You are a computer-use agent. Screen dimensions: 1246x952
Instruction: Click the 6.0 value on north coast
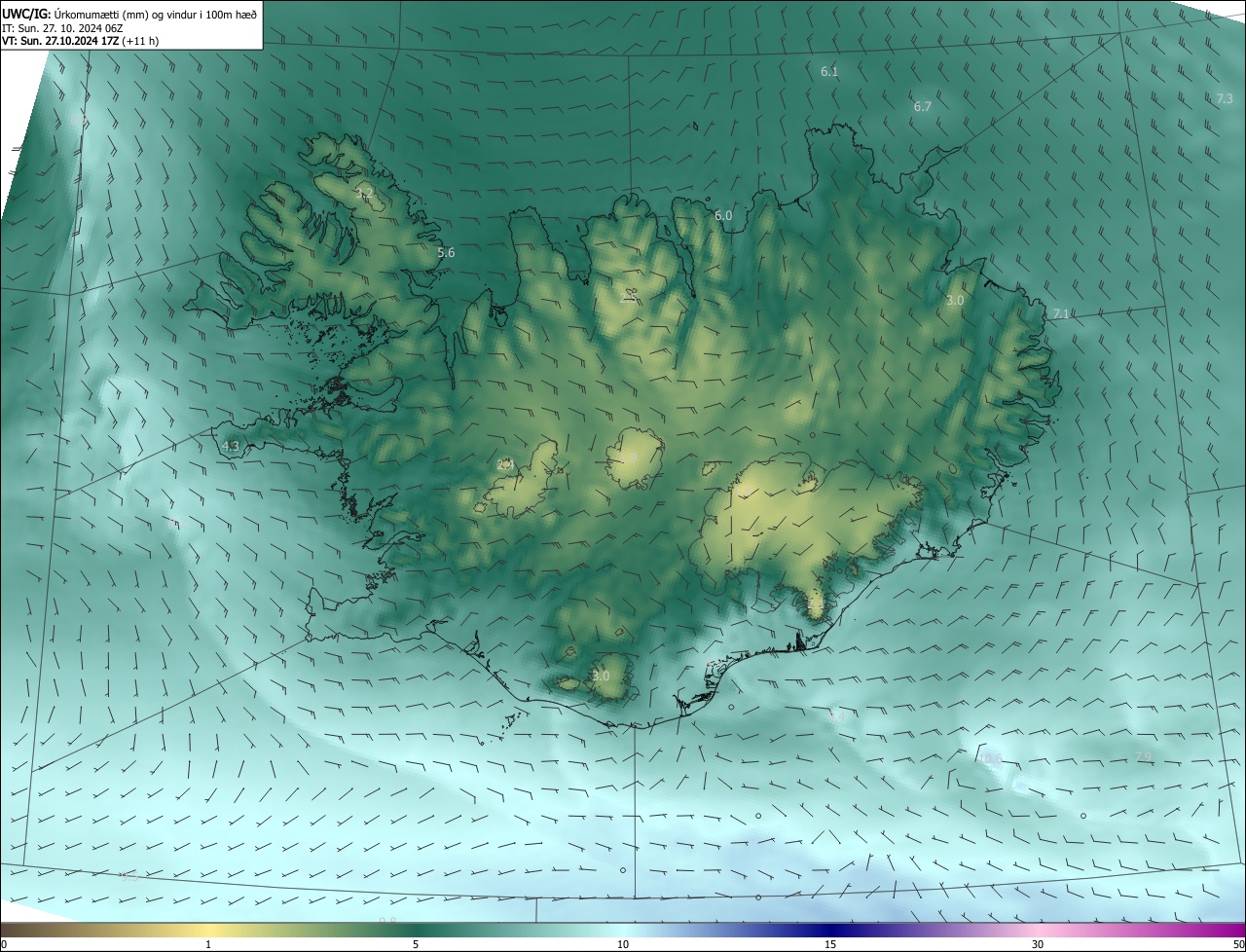coord(723,216)
